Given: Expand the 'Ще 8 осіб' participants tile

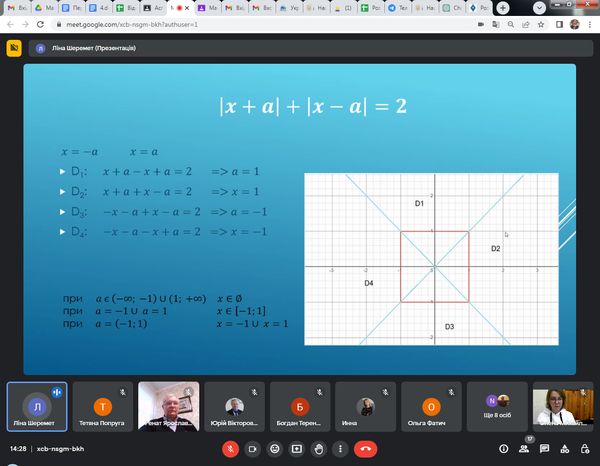Looking at the screenshot, I should tap(497, 407).
